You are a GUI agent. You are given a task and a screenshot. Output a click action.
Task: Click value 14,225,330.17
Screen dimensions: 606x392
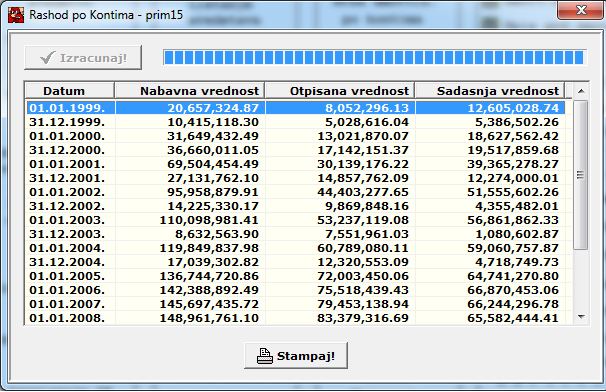(213, 206)
